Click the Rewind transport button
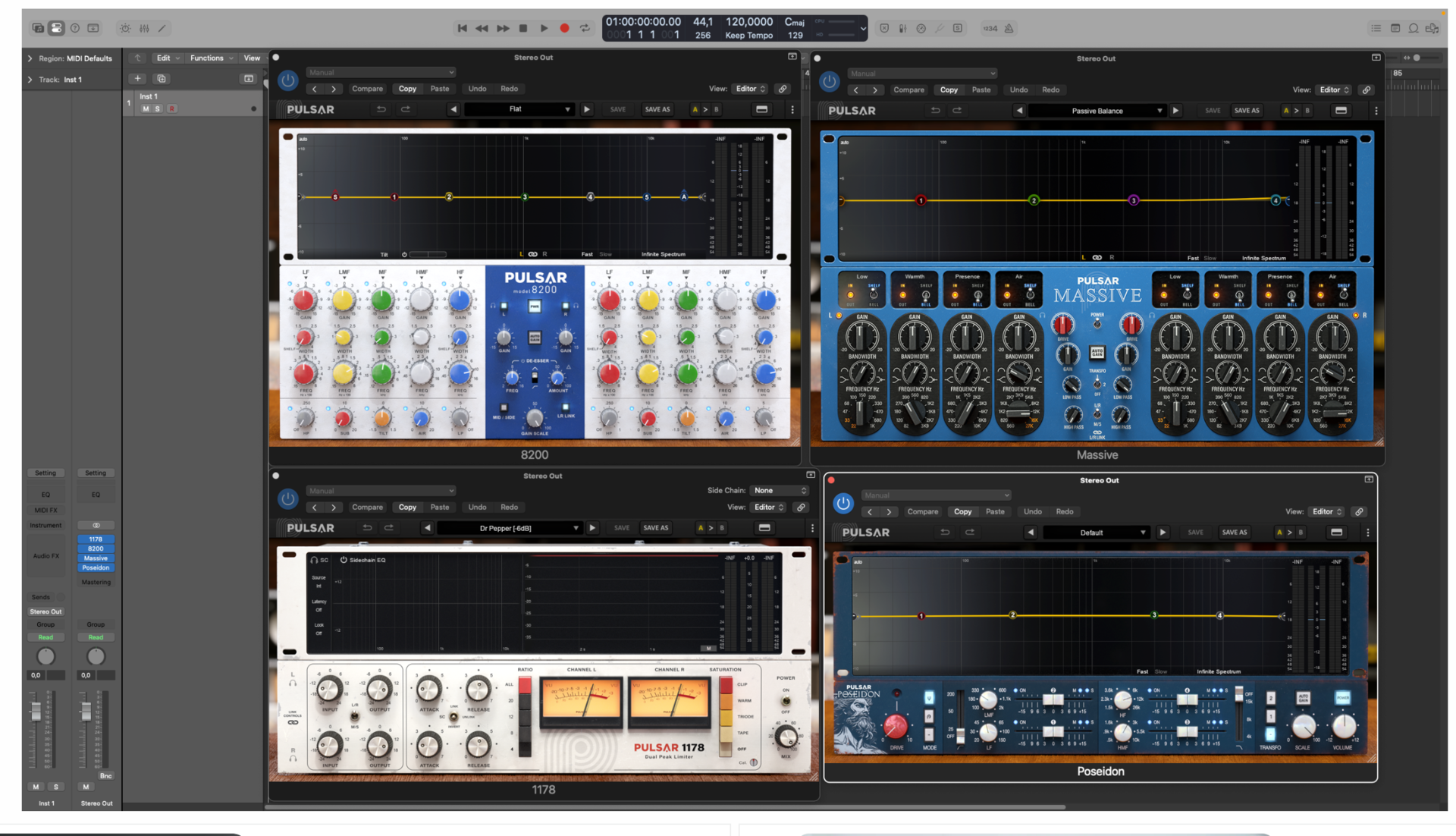Image resolution: width=1456 pixels, height=836 pixels. (482, 28)
